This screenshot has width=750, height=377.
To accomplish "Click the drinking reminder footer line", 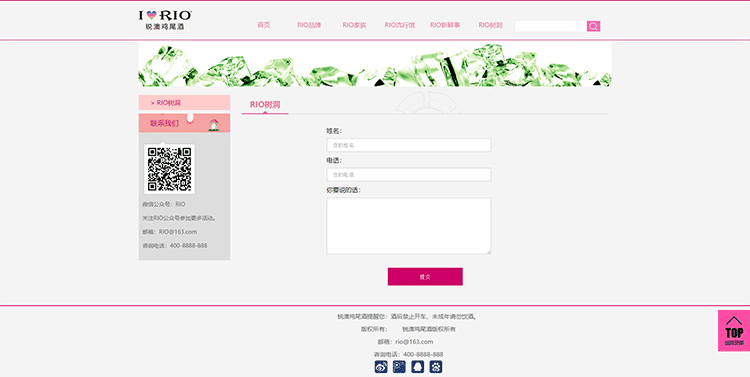I will (x=408, y=317).
